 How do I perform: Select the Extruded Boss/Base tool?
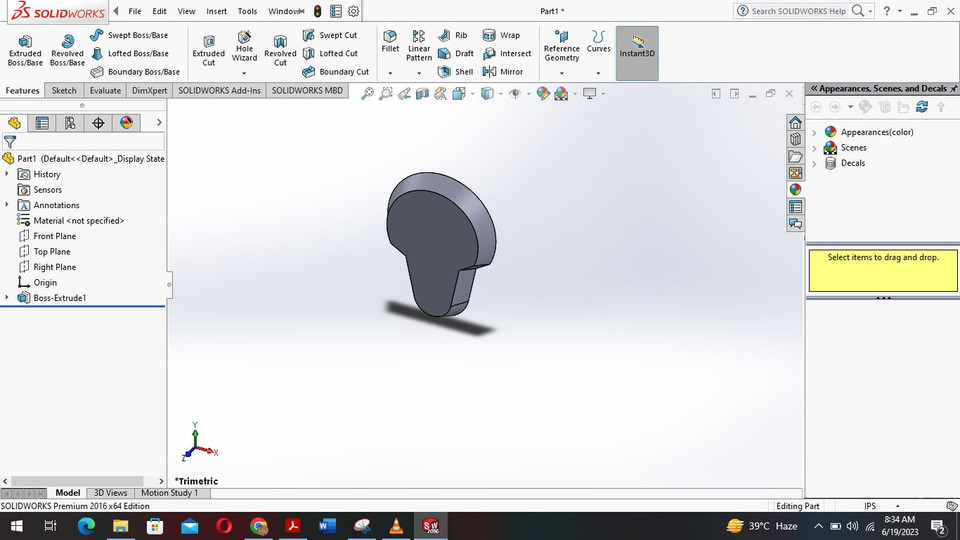click(x=25, y=50)
